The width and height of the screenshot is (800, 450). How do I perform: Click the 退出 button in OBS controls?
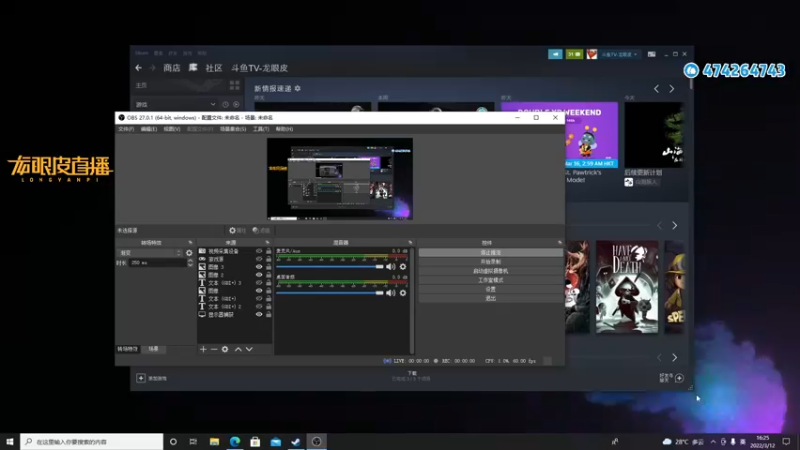(x=491, y=298)
